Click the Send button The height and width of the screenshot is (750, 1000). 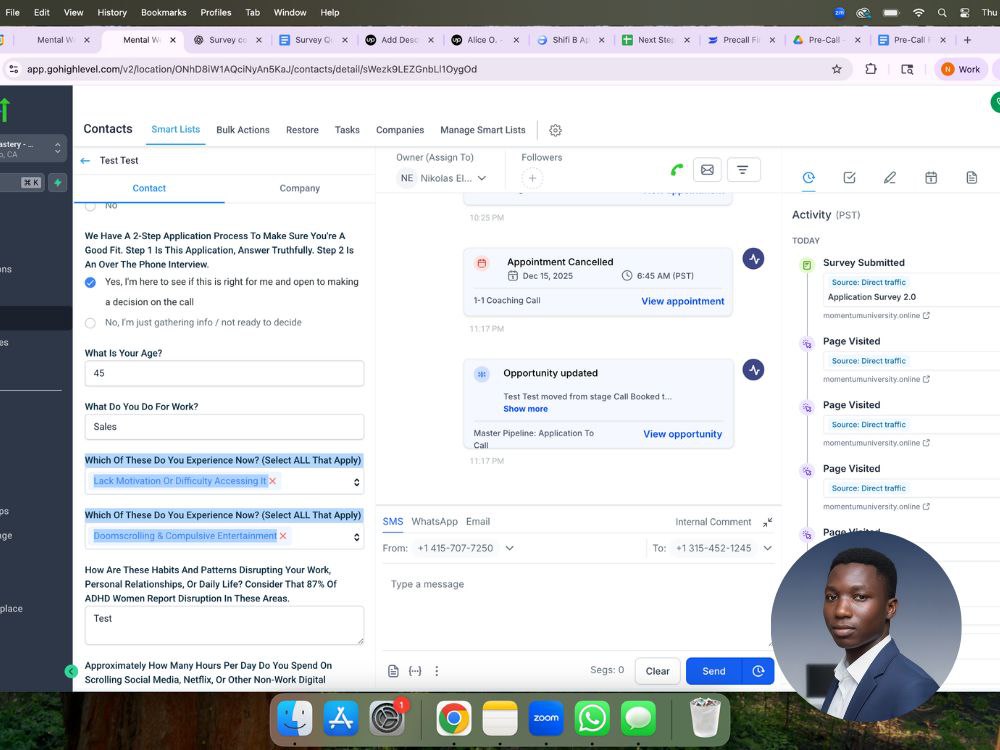pyautogui.click(x=714, y=671)
